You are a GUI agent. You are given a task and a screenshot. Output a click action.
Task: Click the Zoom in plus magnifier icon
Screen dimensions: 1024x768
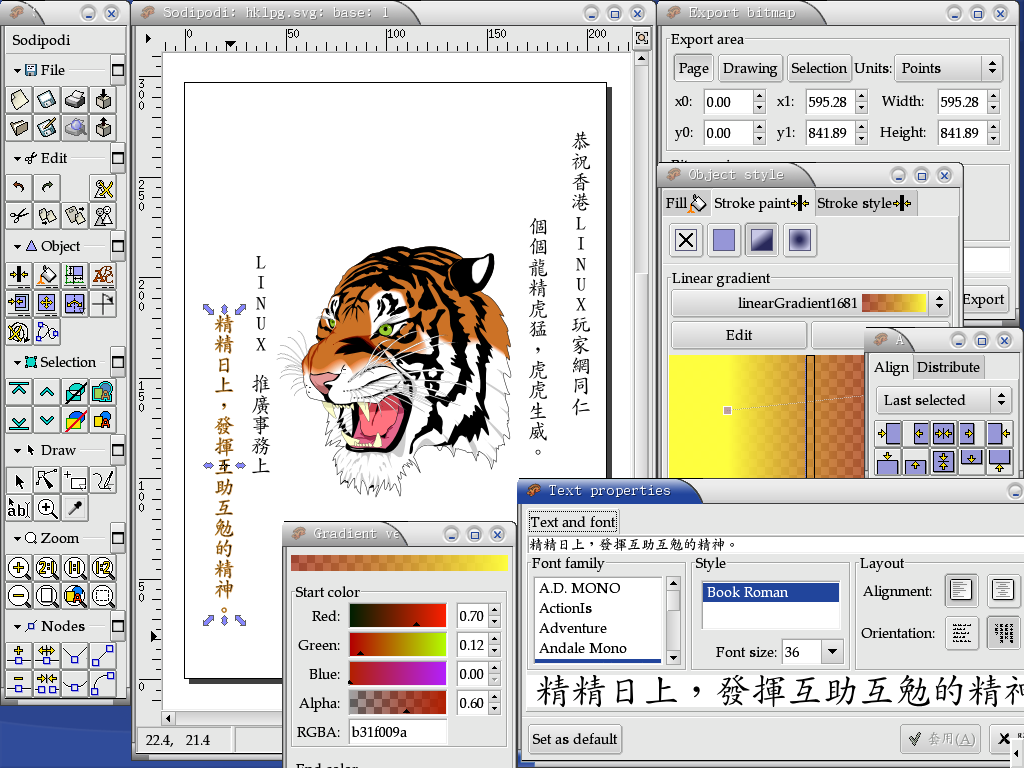point(19,568)
